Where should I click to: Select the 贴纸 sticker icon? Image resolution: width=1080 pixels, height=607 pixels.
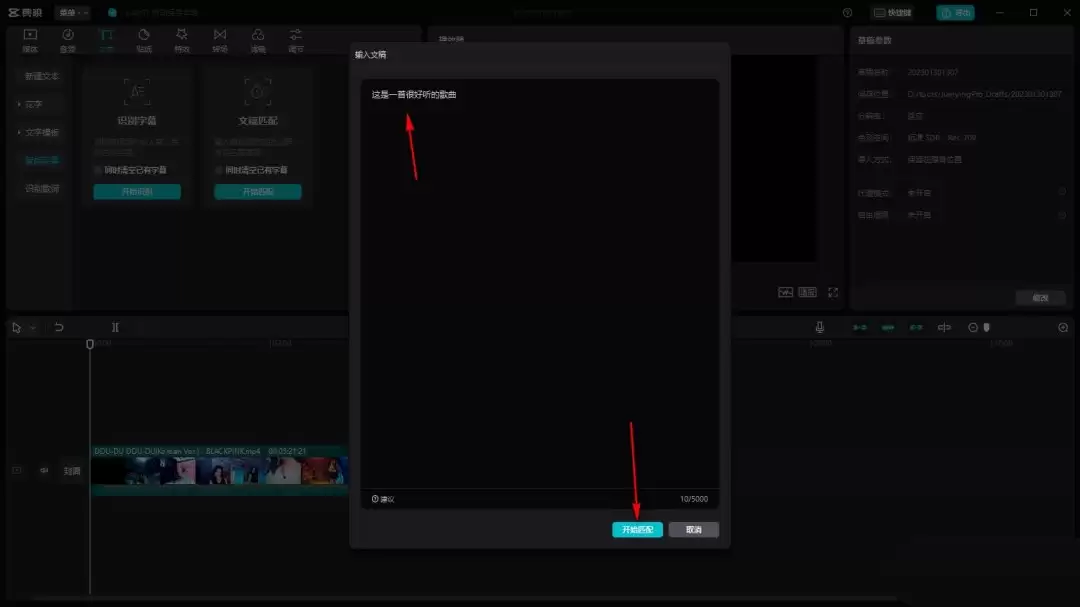tap(144, 40)
